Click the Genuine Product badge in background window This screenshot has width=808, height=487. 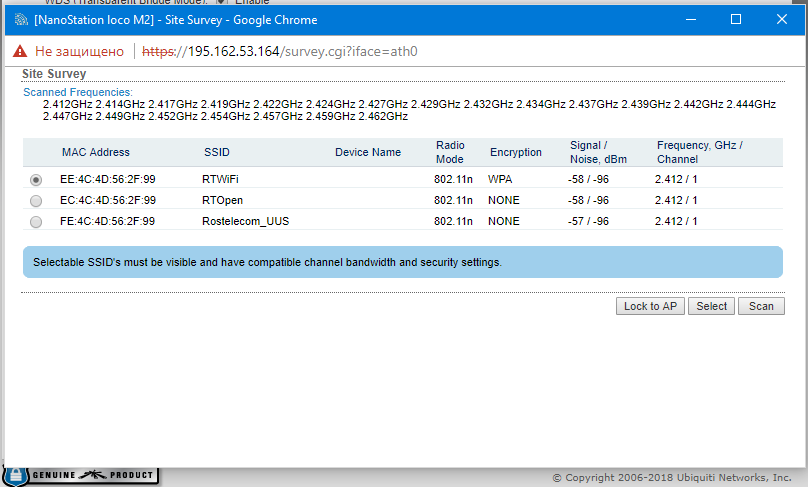[x=81, y=475]
